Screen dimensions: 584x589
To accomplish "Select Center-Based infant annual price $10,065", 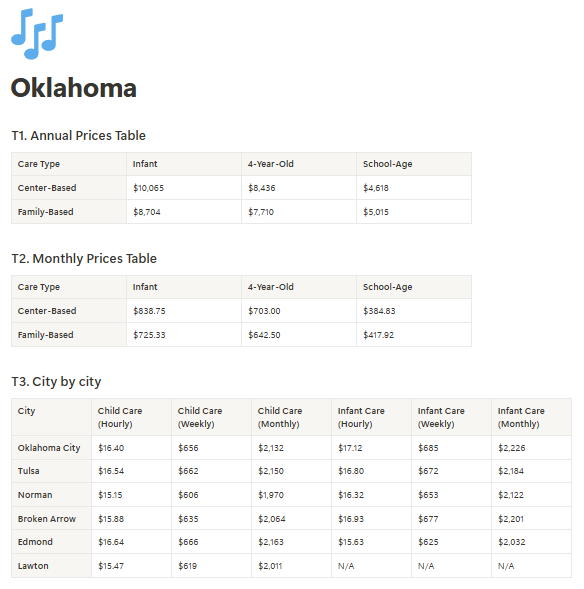I will click(x=184, y=188).
